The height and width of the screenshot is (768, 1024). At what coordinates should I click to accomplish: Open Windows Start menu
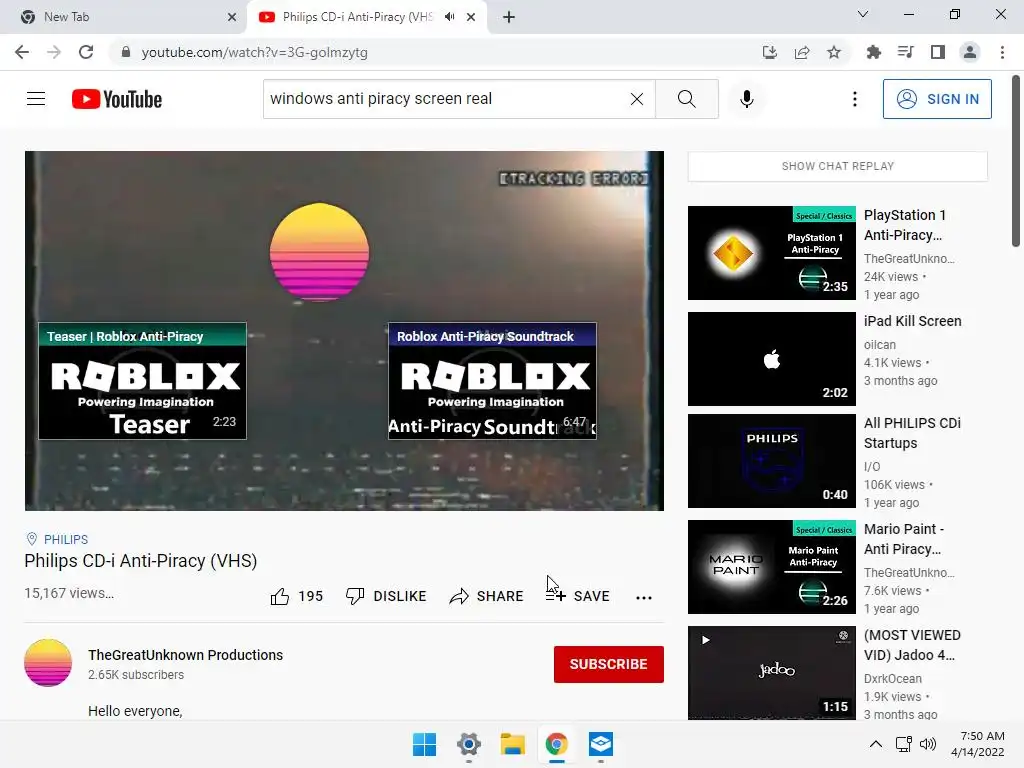(424, 744)
